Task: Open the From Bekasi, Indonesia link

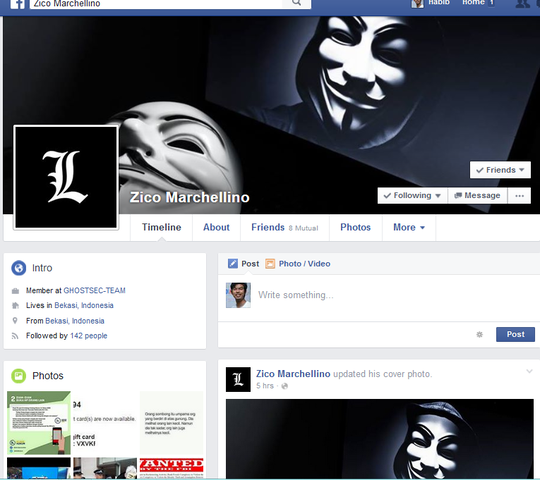Action: click(x=75, y=321)
